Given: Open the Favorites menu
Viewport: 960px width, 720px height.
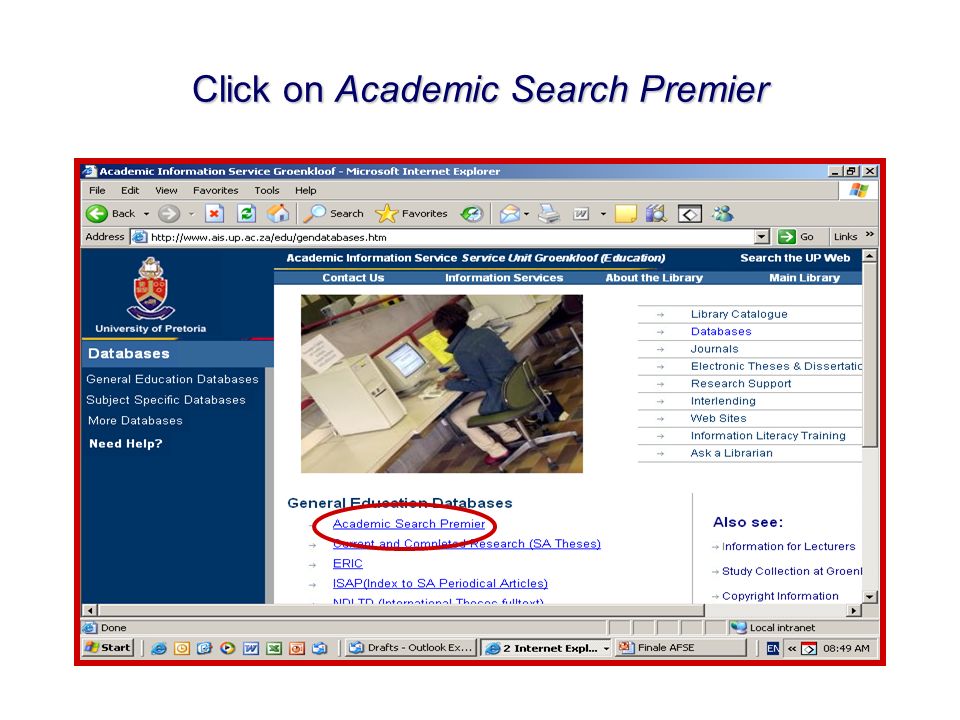Looking at the screenshot, I should (216, 190).
